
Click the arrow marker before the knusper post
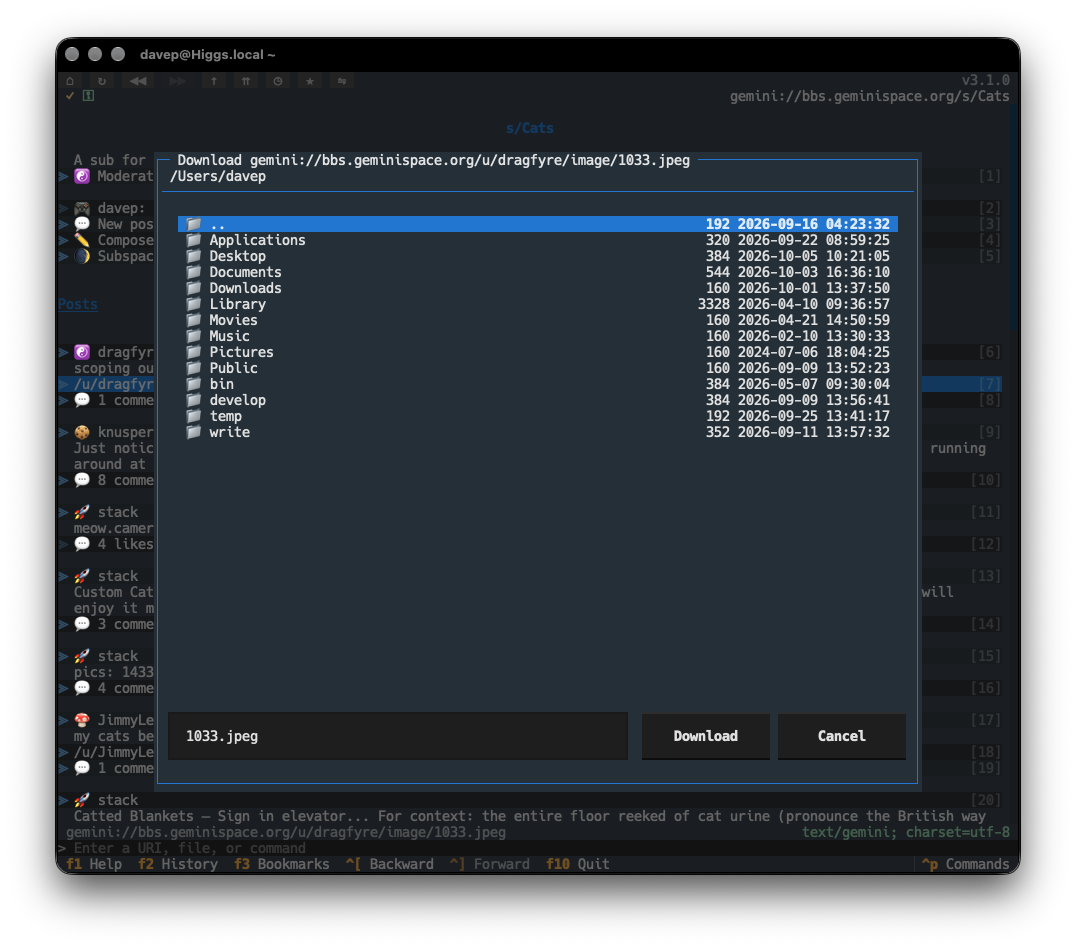tap(64, 432)
